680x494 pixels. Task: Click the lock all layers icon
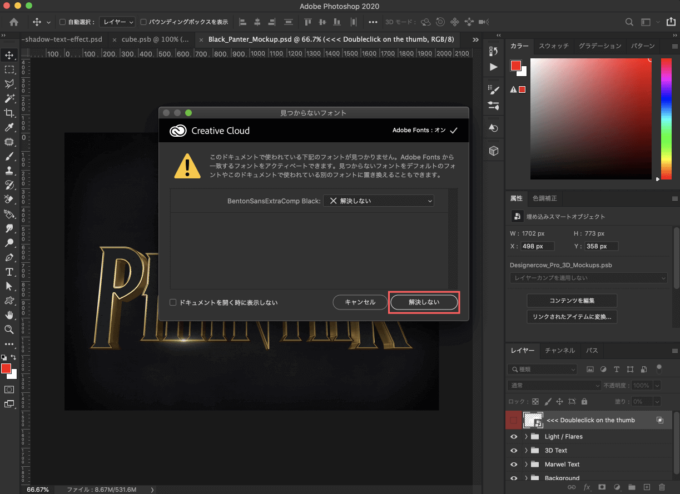tap(584, 401)
